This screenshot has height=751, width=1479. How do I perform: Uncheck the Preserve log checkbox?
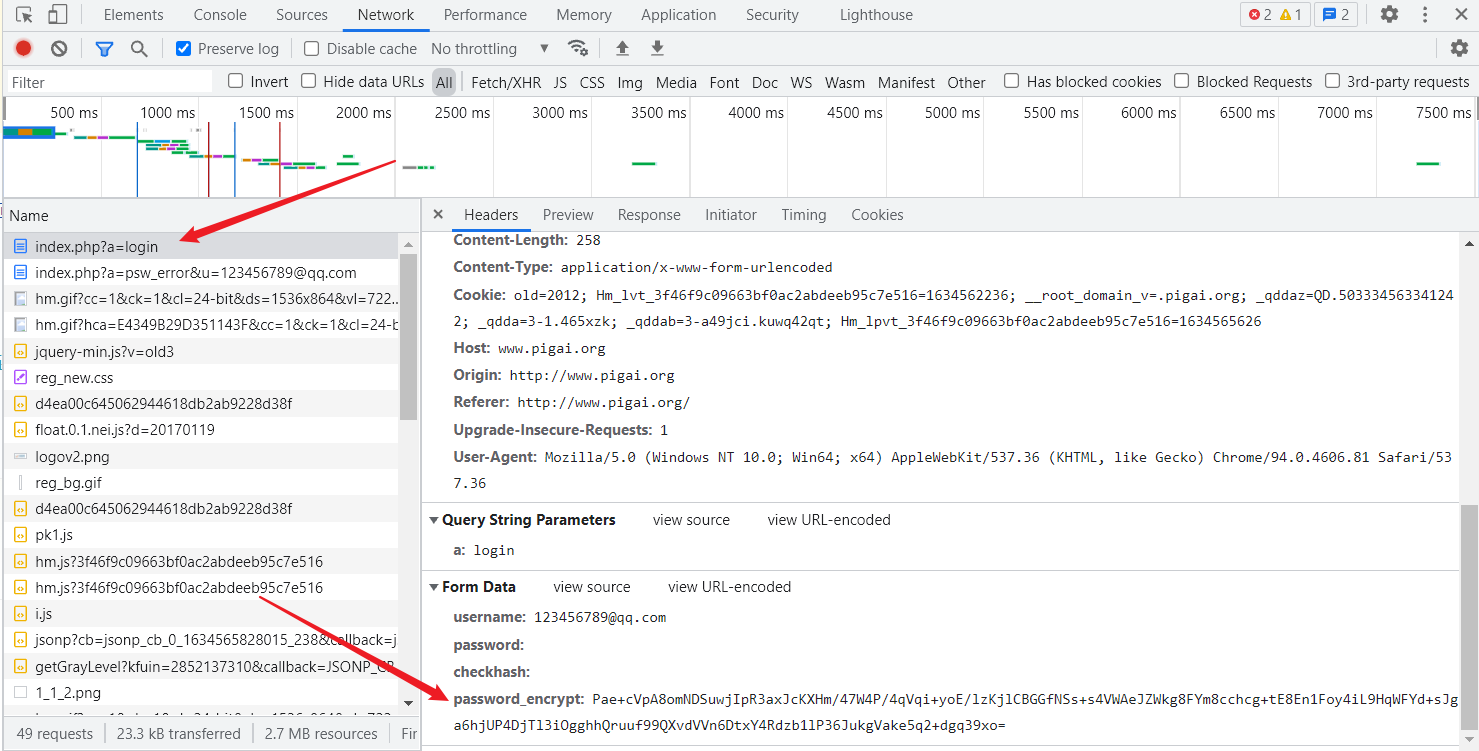click(181, 48)
